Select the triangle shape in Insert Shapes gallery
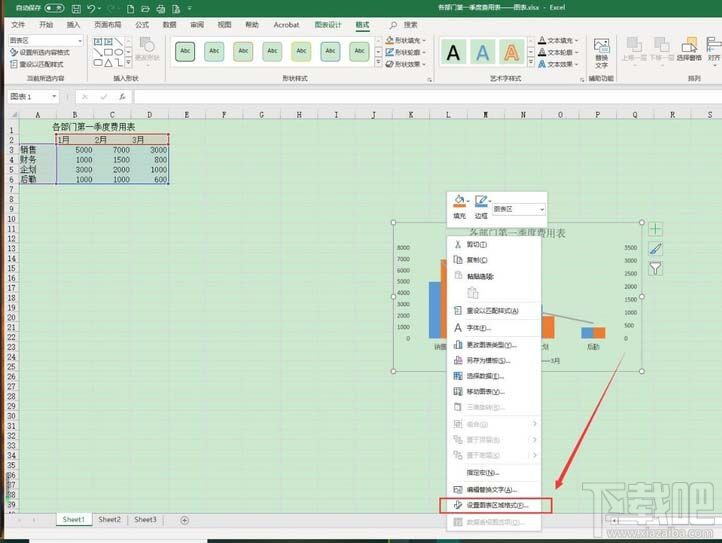 tap(108, 62)
